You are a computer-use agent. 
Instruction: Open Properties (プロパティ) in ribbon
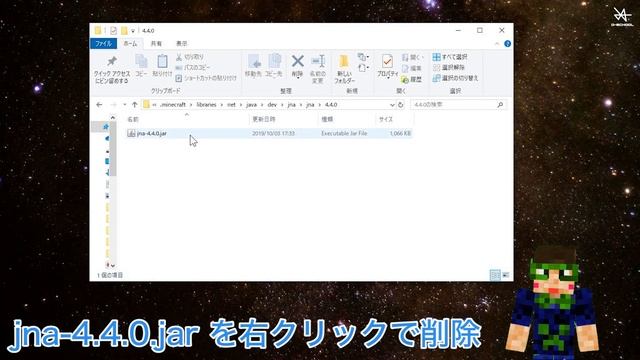coord(387,66)
